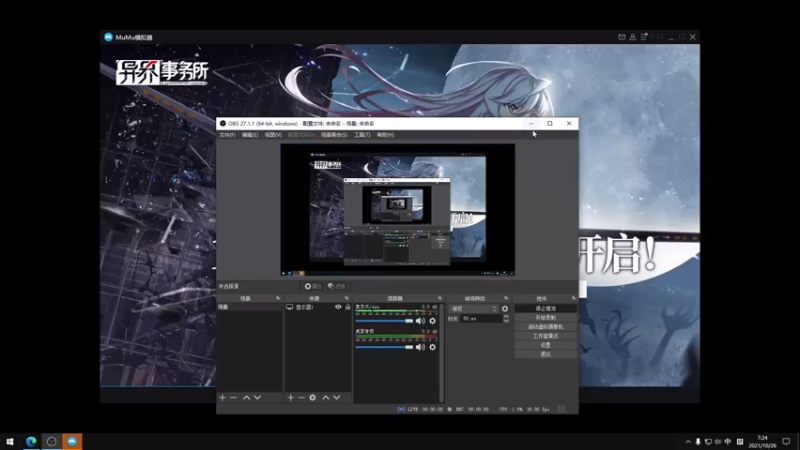Switch to MuMu emulator taskbar icon
Screen dimensions: 800x450
pyautogui.click(x=72, y=441)
